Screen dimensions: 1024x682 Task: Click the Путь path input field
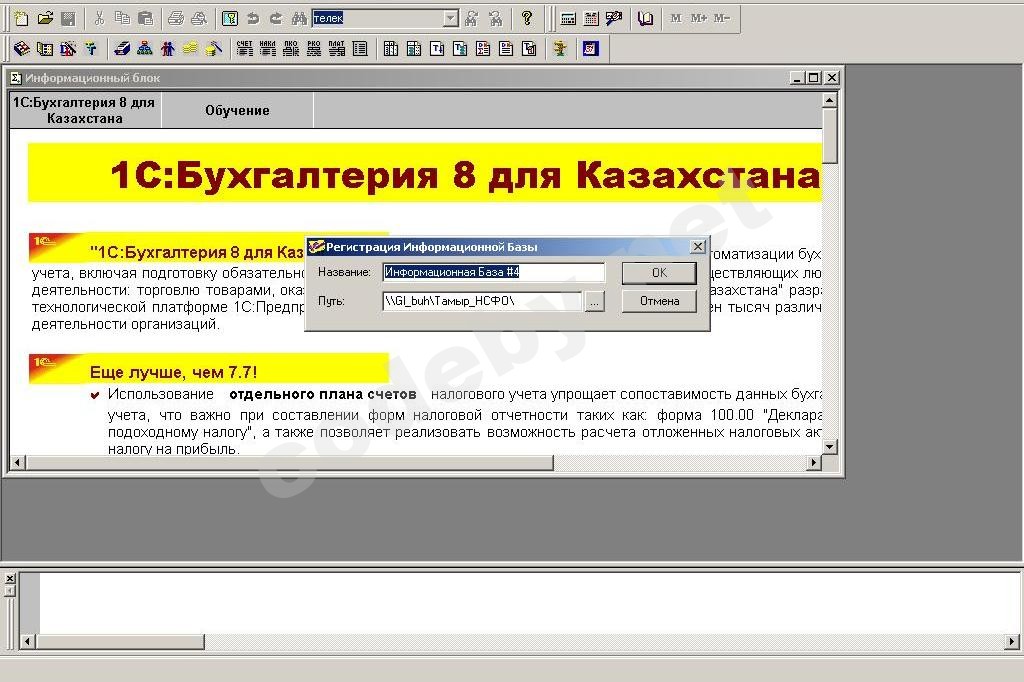click(482, 301)
